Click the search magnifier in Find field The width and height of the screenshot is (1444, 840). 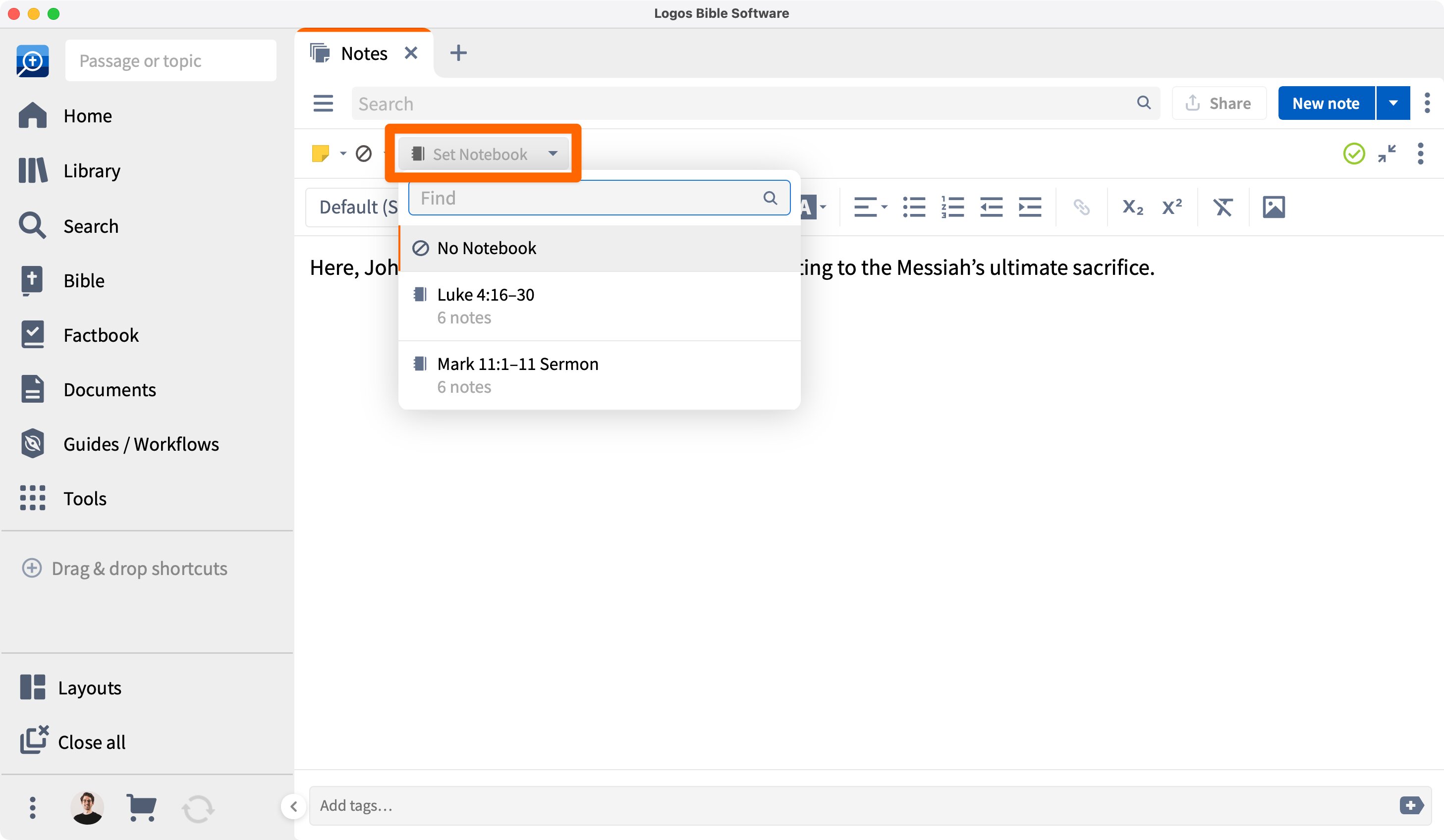(x=770, y=198)
